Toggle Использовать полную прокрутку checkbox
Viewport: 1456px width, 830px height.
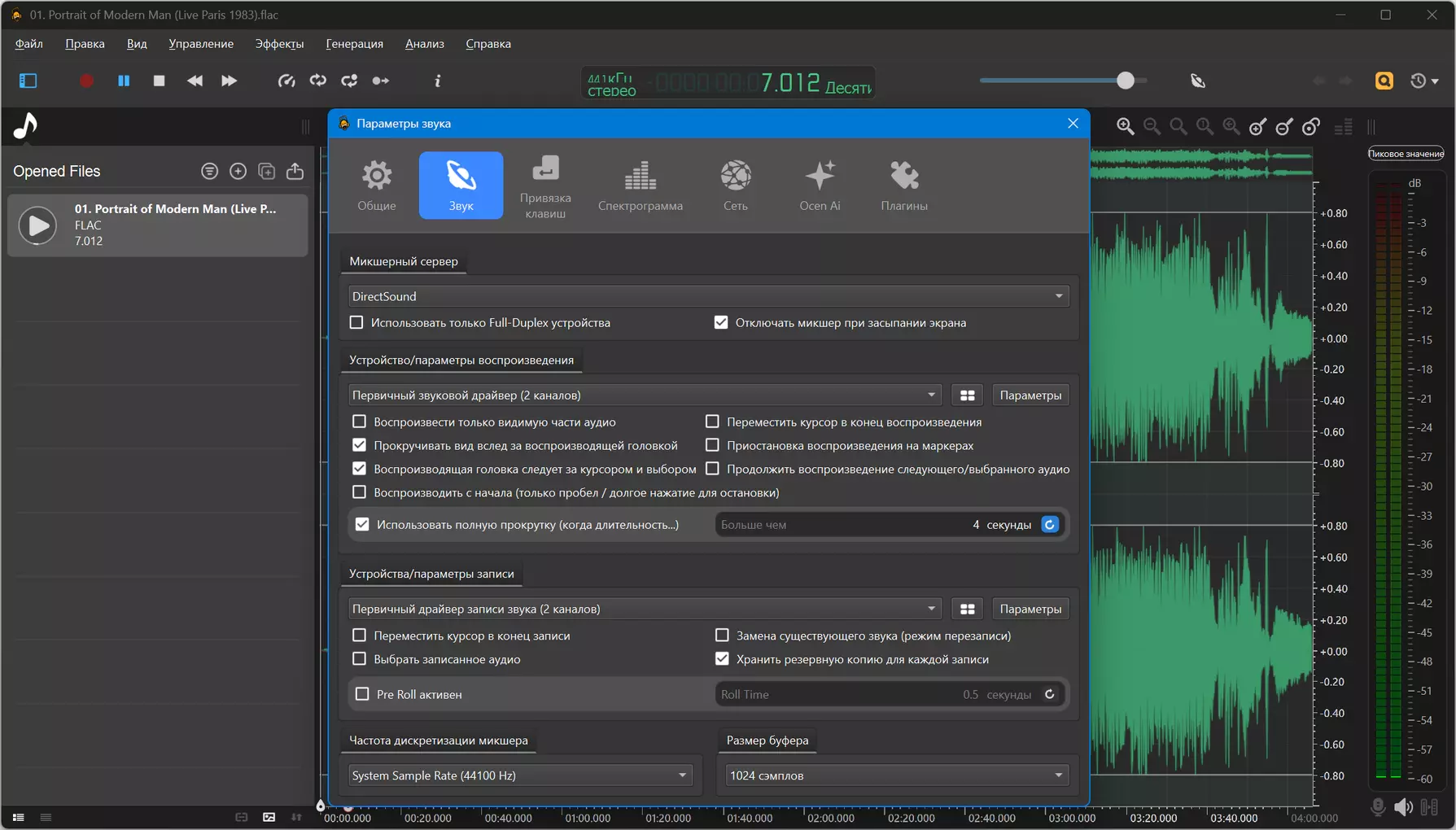tap(362, 525)
